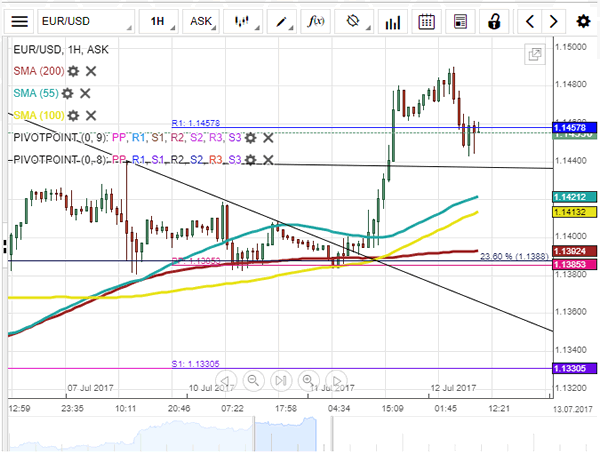Open the f(x) indicators menu
The height and width of the screenshot is (455, 600).
316,21
